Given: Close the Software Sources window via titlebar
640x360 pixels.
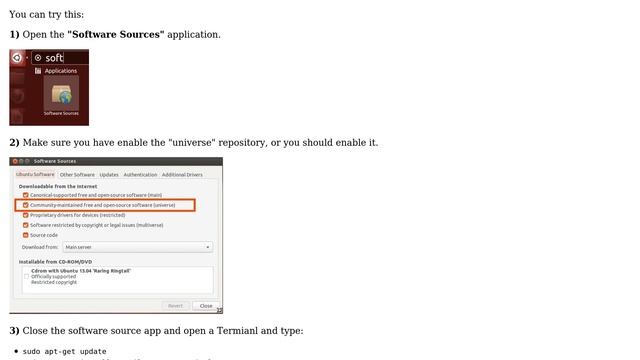Looking at the screenshot, I should [x=15, y=161].
